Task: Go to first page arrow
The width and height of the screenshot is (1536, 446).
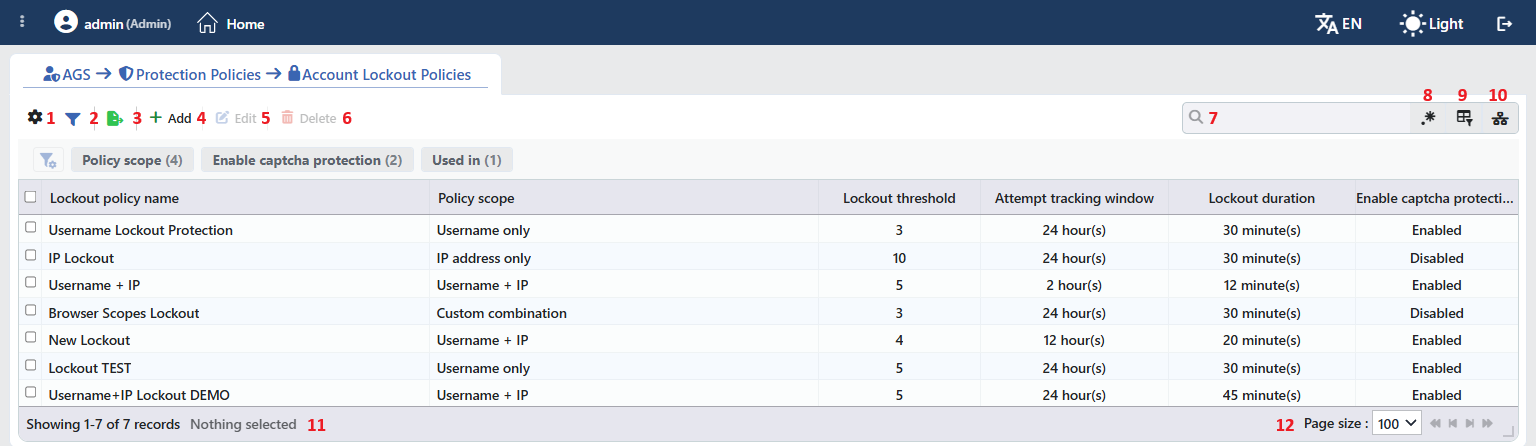Action: [1436, 424]
